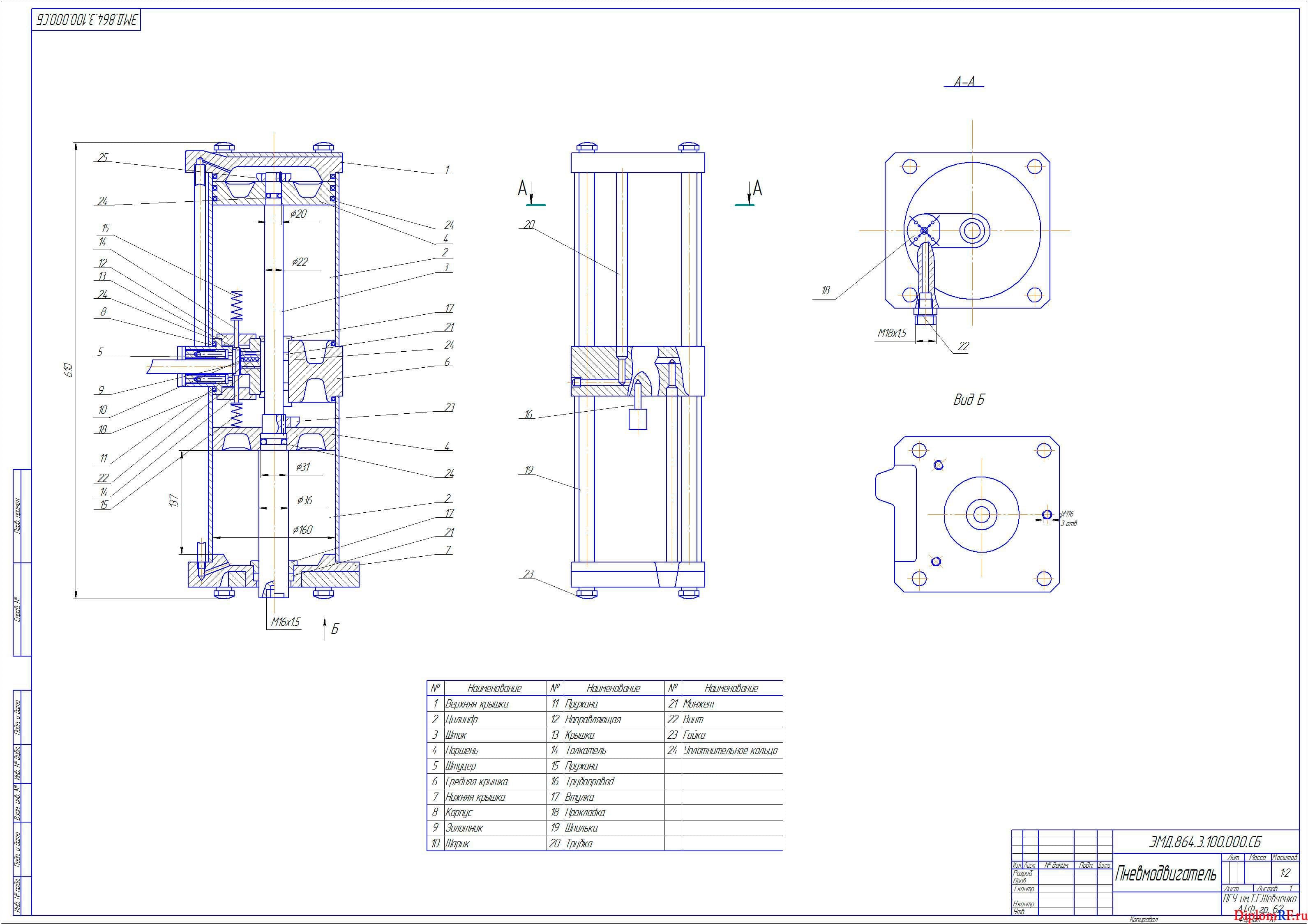Click the "Цилиндр" cell in the parts table
Screen dimensions: 1308x924
pyautogui.click(x=461, y=719)
